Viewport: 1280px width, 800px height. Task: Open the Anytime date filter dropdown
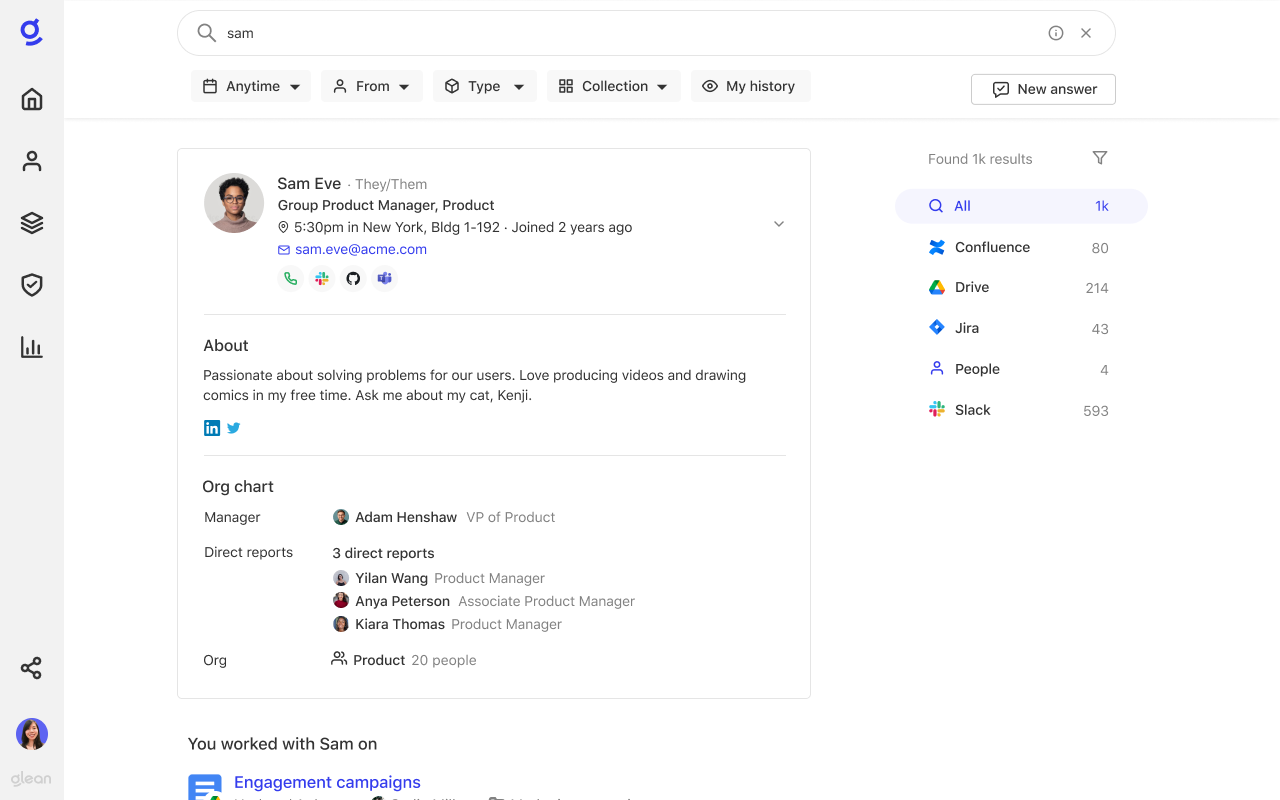(250, 86)
